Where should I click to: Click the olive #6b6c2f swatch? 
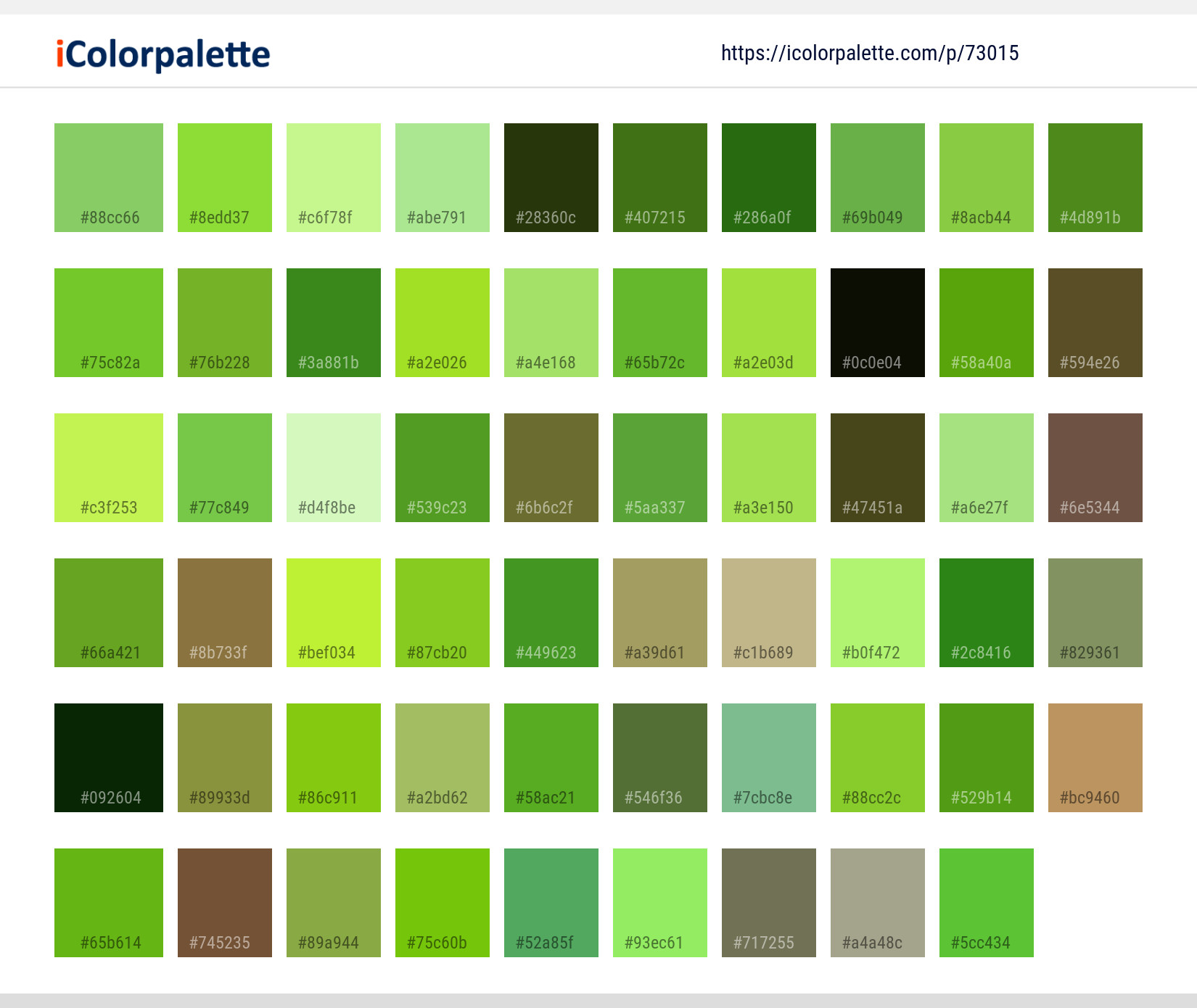click(x=551, y=468)
